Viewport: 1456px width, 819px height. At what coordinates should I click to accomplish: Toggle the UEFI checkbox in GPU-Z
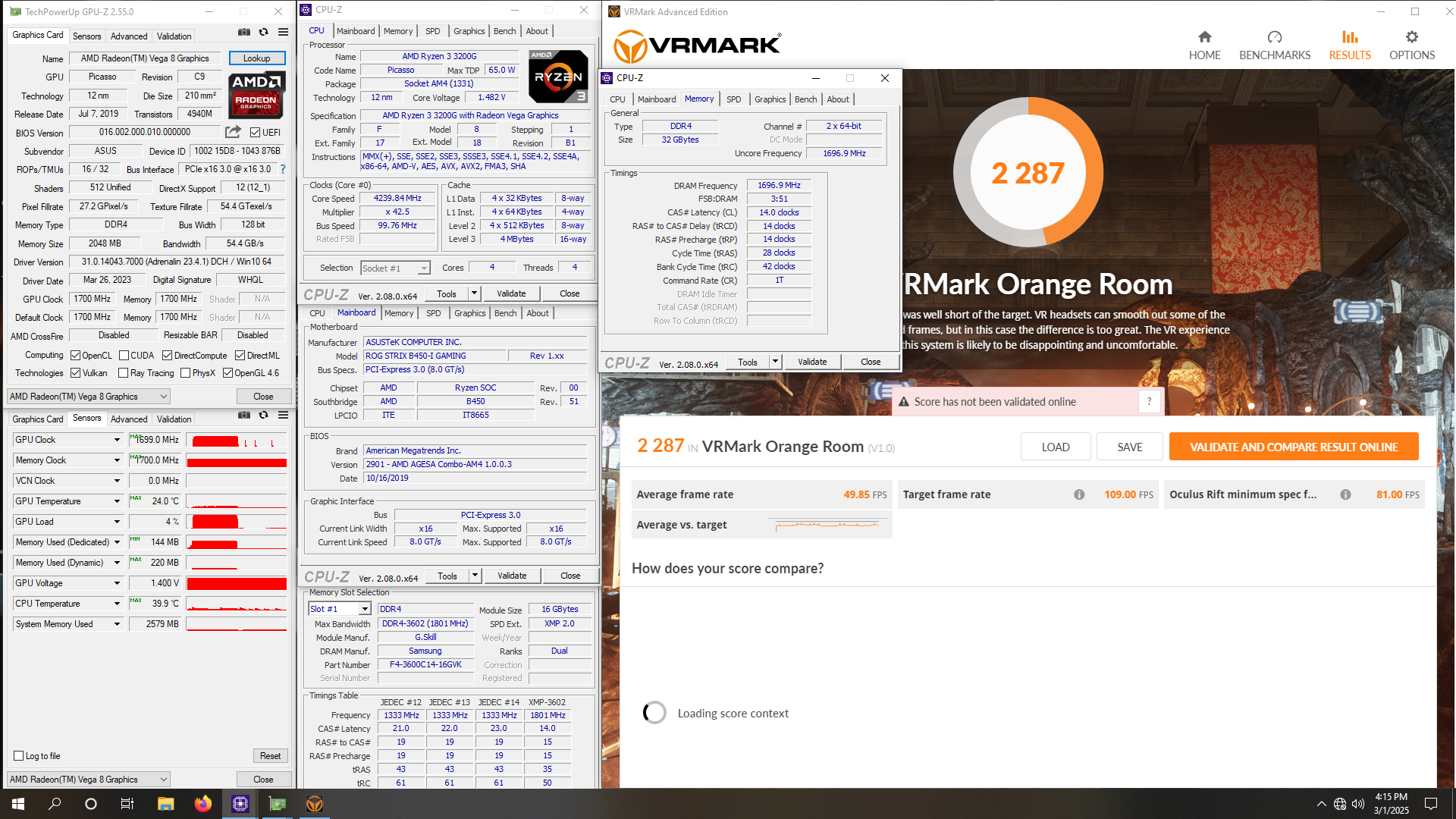click(x=256, y=133)
